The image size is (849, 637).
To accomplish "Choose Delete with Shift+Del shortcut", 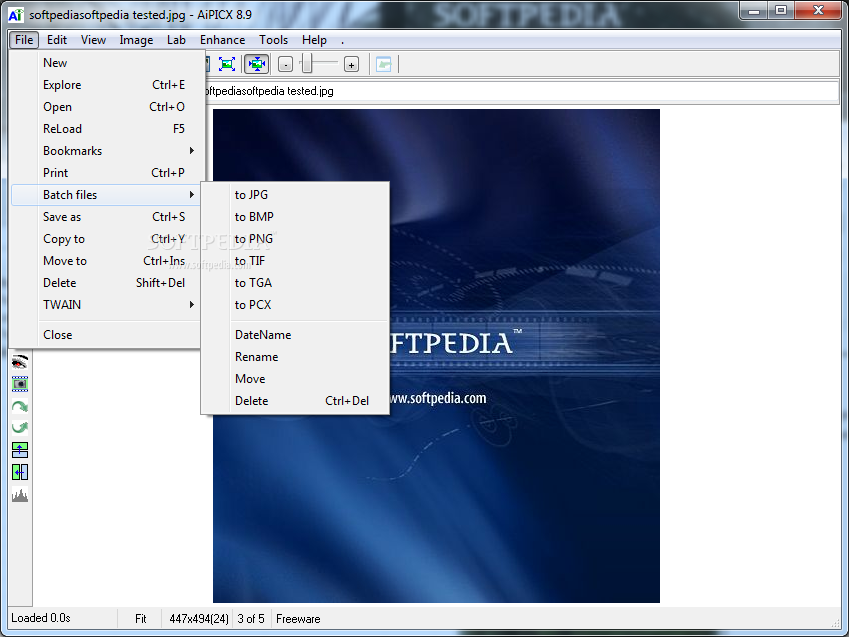I will pyautogui.click(x=106, y=283).
